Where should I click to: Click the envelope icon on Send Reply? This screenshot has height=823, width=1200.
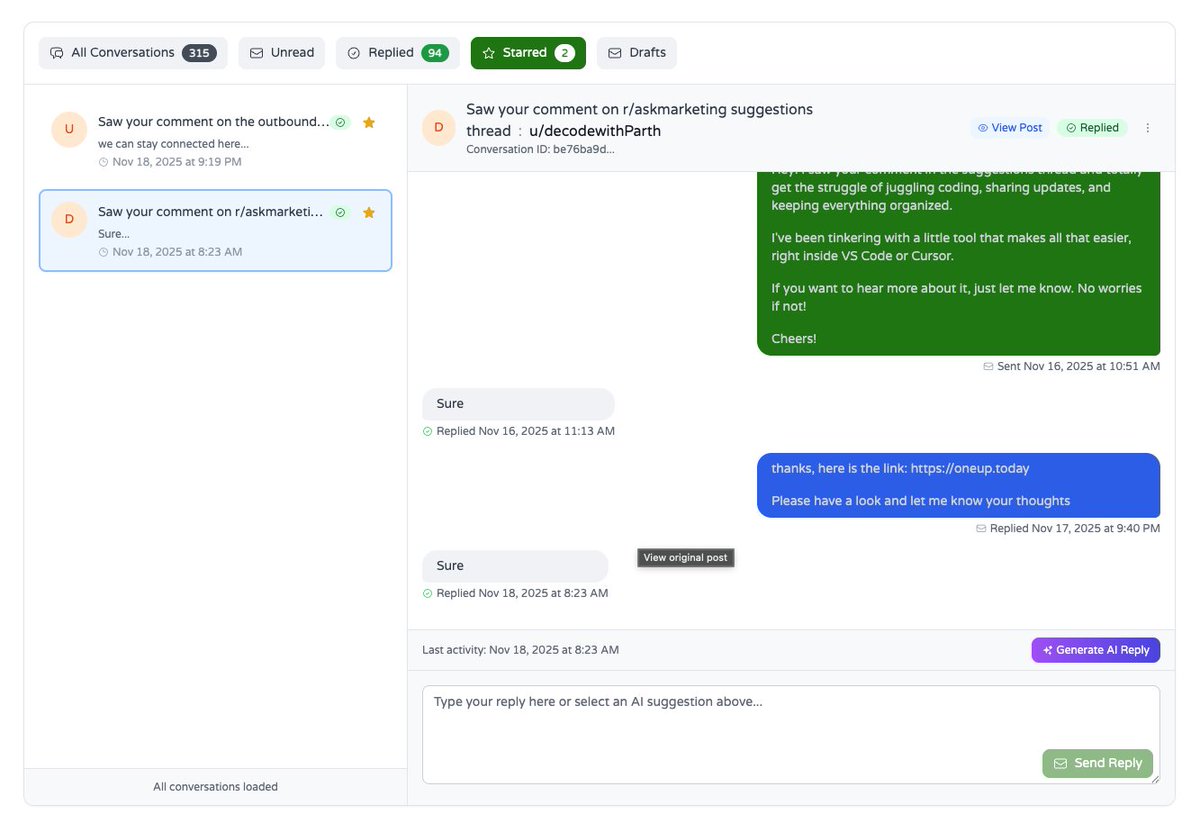1061,763
